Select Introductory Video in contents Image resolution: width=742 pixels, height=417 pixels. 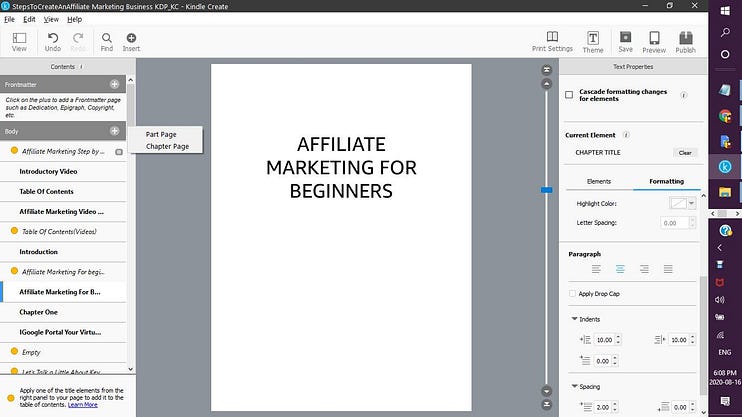[63, 171]
